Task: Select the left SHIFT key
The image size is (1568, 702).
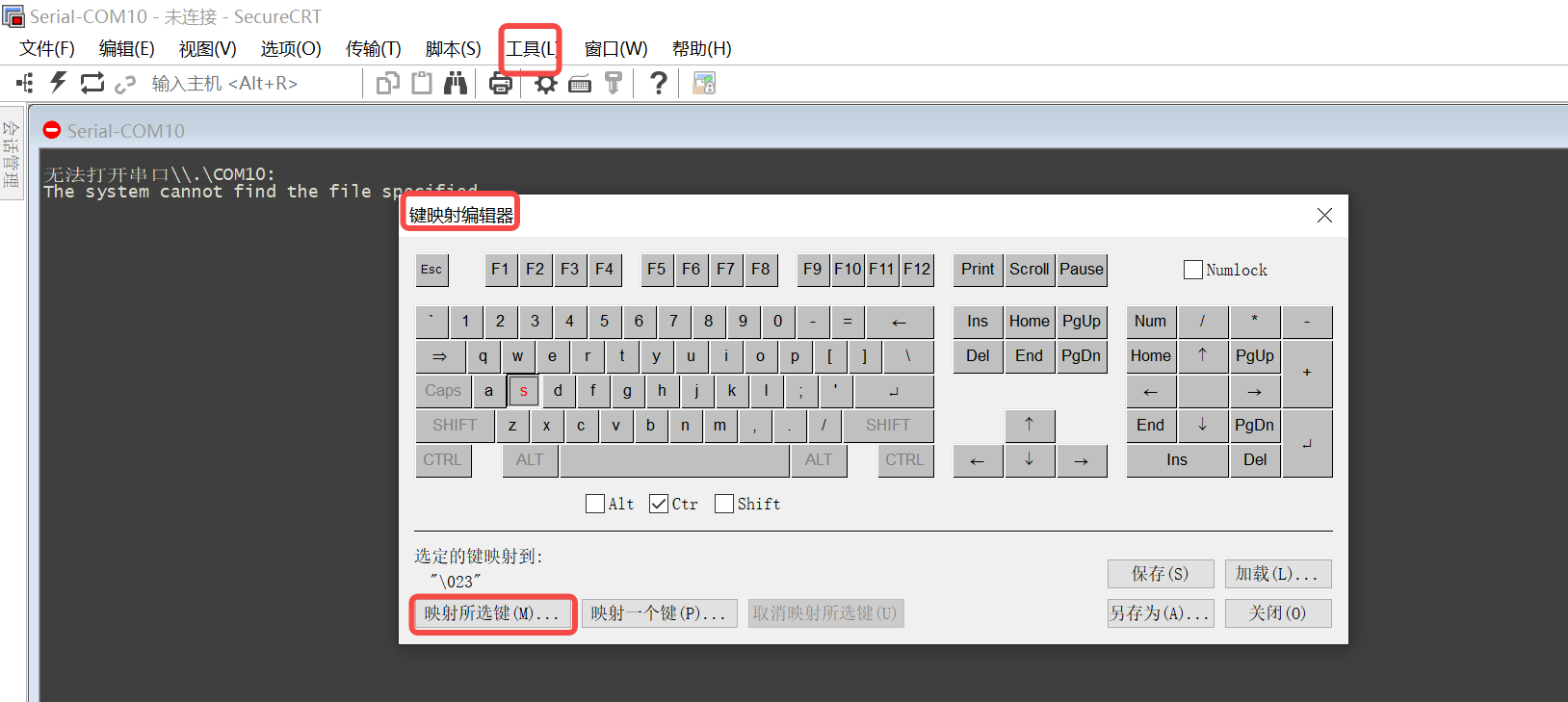Action: [456, 426]
